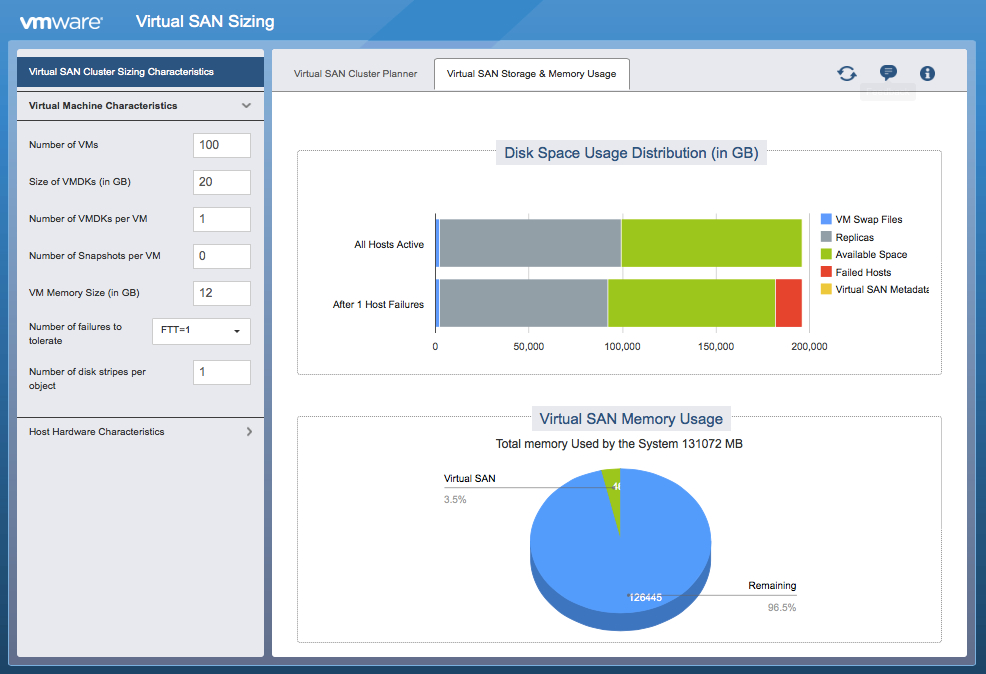The image size is (986, 674).
Task: Open the Number of failures to tolerate dropdown
Action: coord(201,330)
